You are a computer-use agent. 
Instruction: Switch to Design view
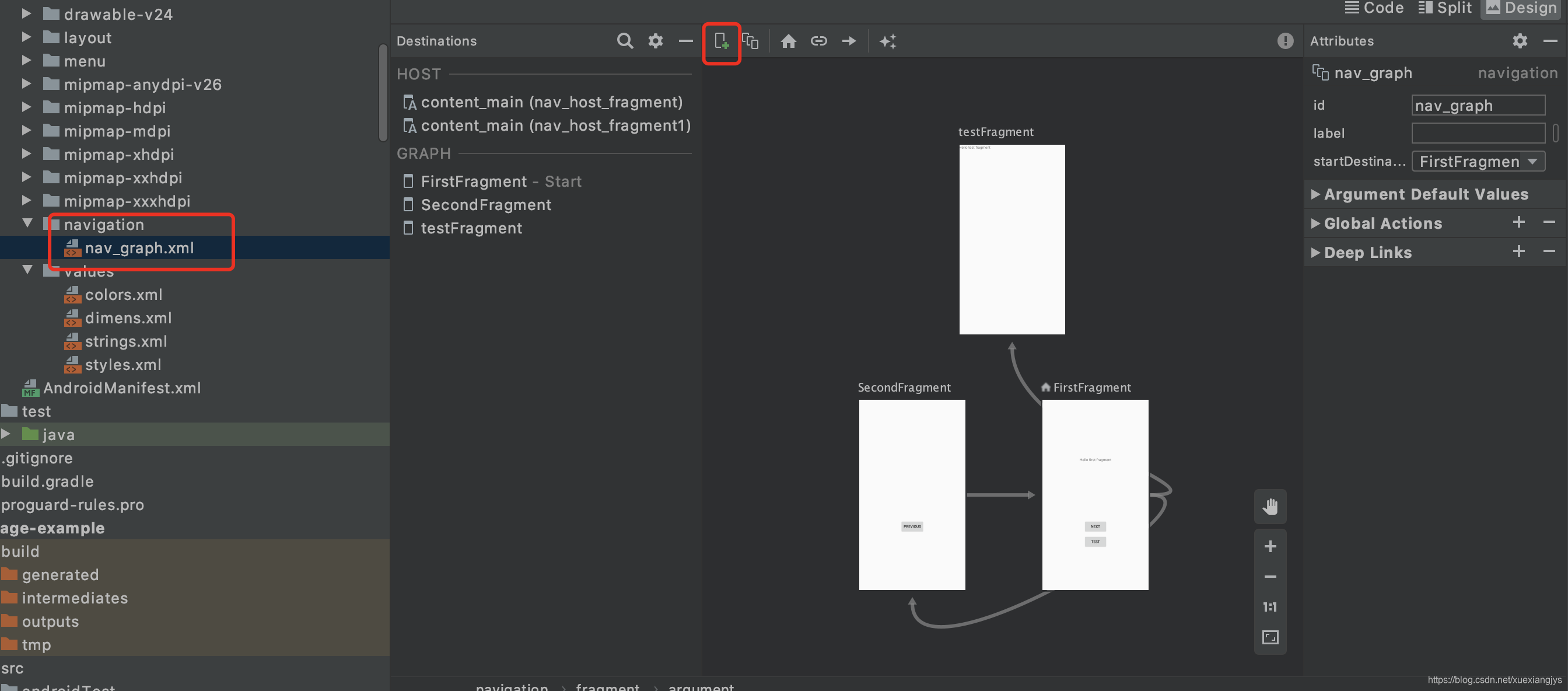(x=1521, y=9)
